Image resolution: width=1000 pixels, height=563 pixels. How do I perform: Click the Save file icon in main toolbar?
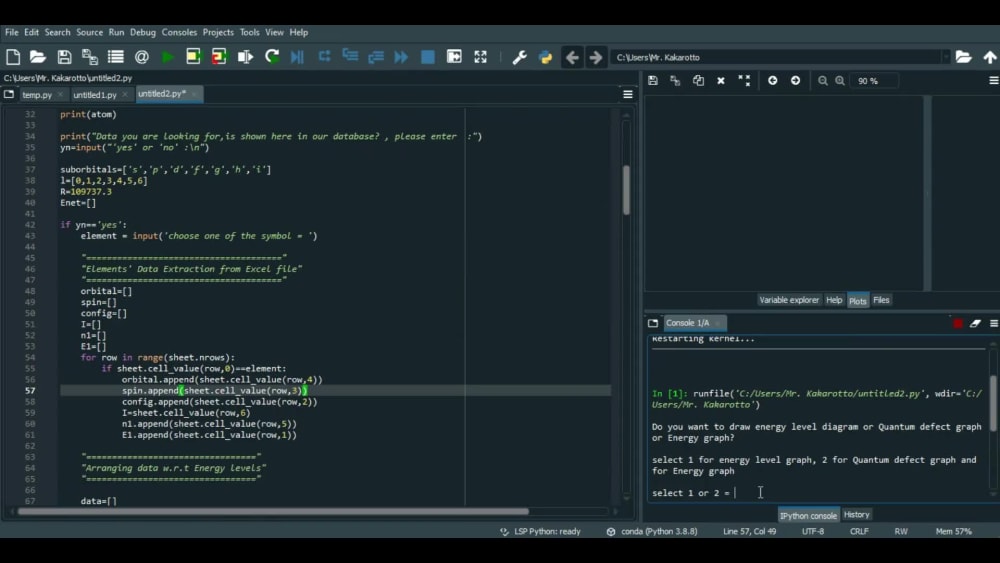point(64,57)
